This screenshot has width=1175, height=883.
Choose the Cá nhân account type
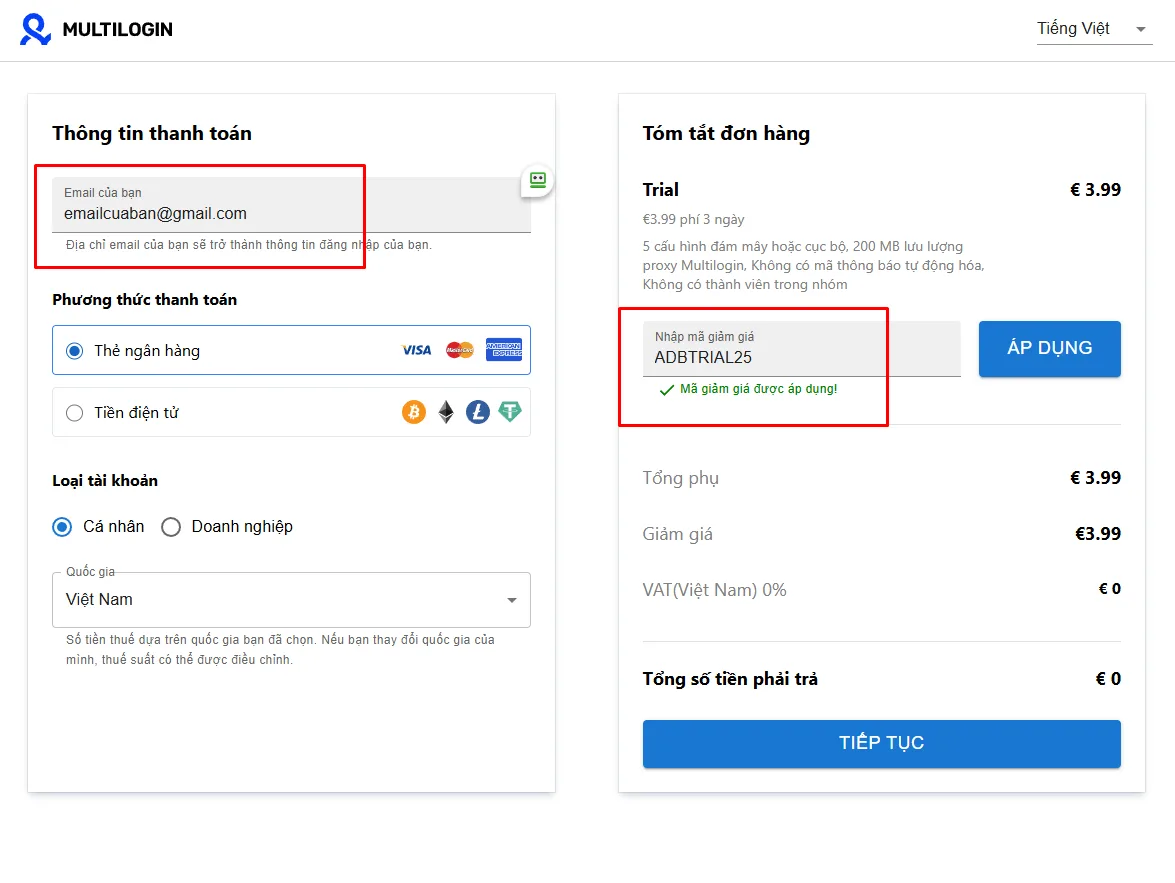[62, 527]
